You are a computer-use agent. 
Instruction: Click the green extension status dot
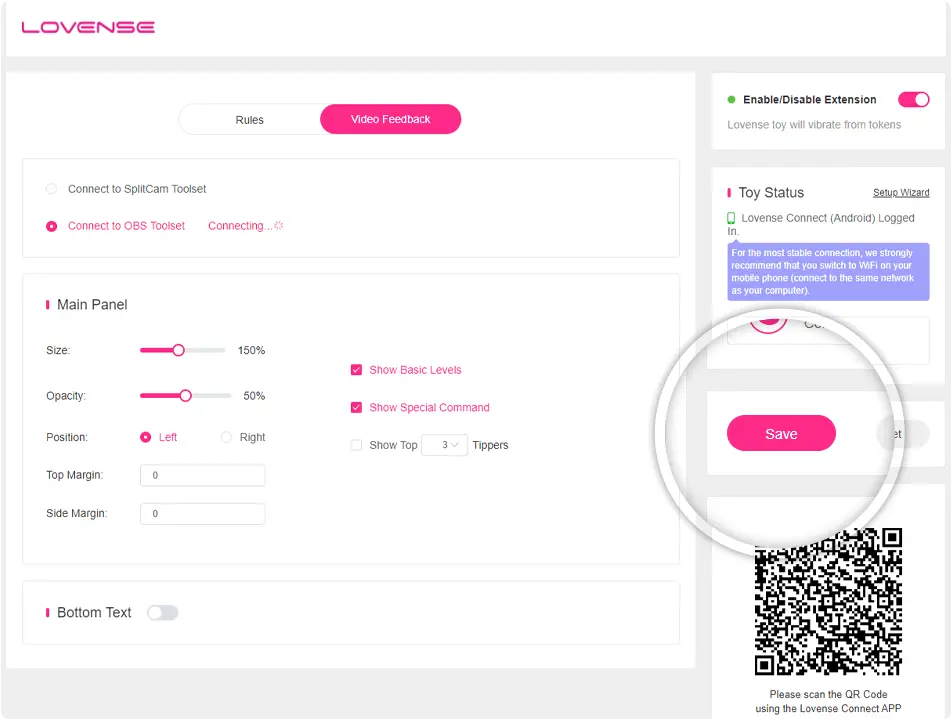pos(731,100)
